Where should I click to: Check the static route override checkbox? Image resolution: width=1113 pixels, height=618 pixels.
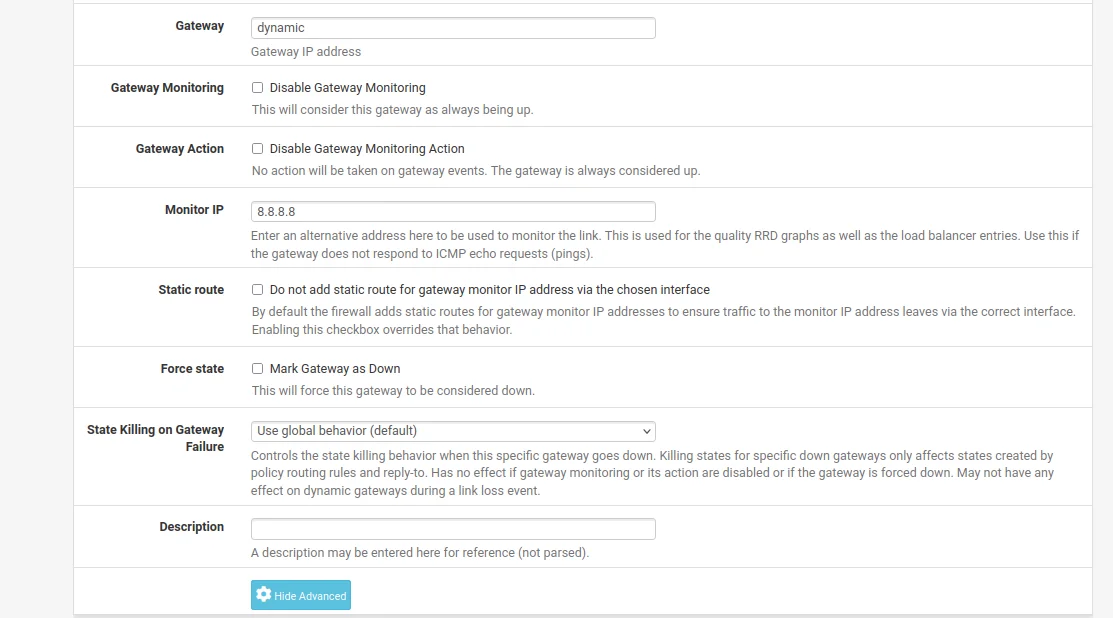point(257,290)
